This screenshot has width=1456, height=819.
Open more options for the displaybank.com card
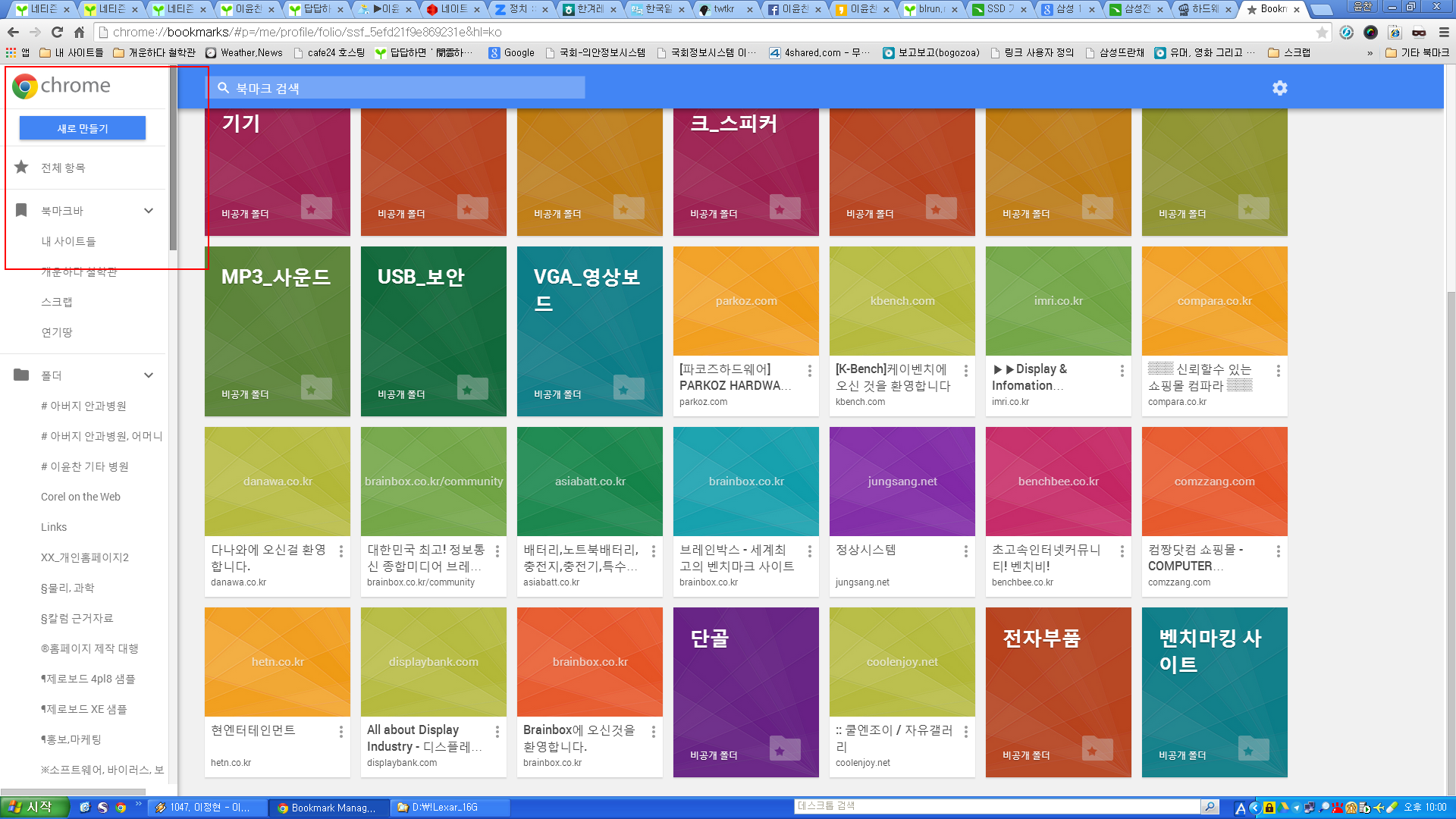tap(497, 732)
